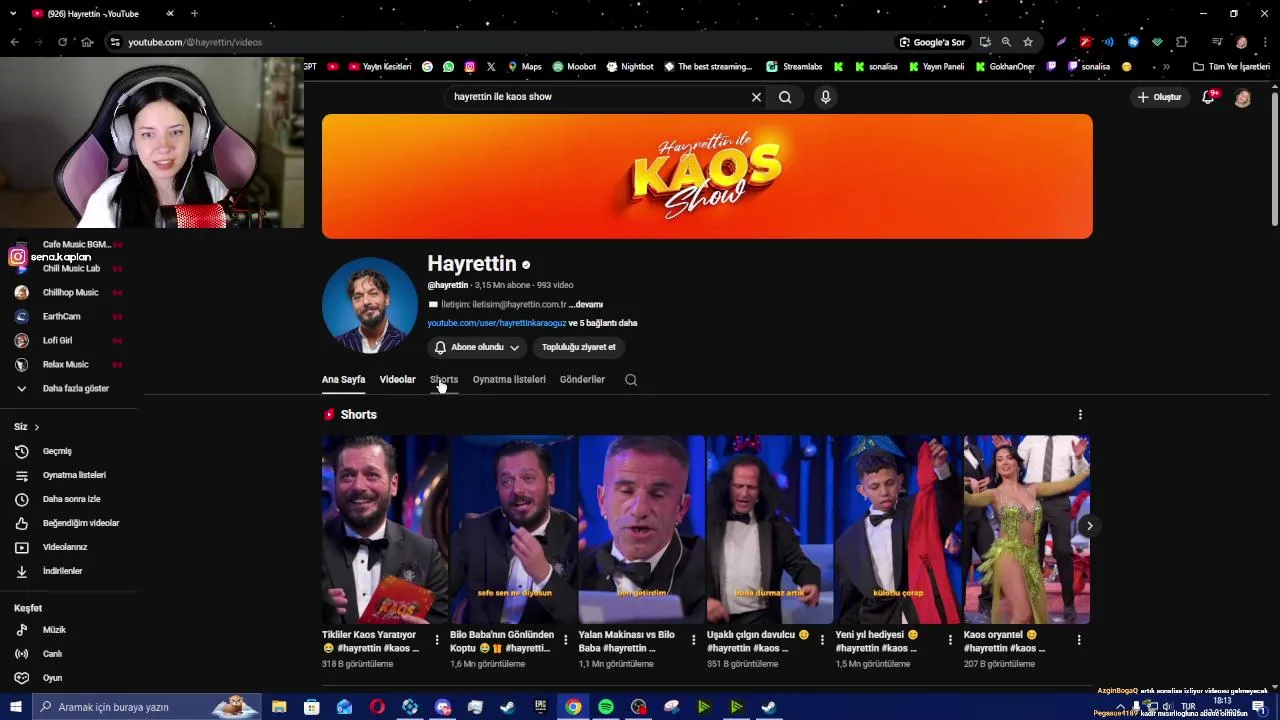Open Lofi Girl subscription channel
Viewport: 1280px width, 720px height.
(68, 340)
